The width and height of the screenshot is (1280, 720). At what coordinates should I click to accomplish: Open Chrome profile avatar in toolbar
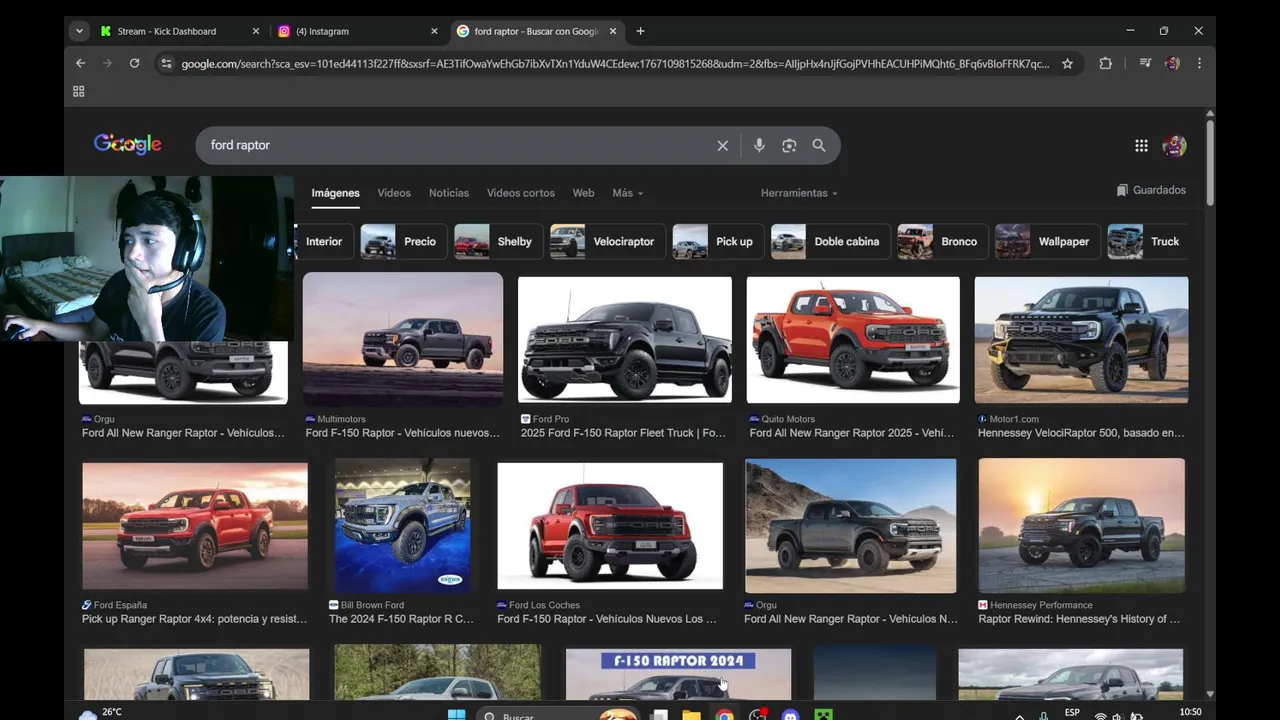pyautogui.click(x=1172, y=63)
